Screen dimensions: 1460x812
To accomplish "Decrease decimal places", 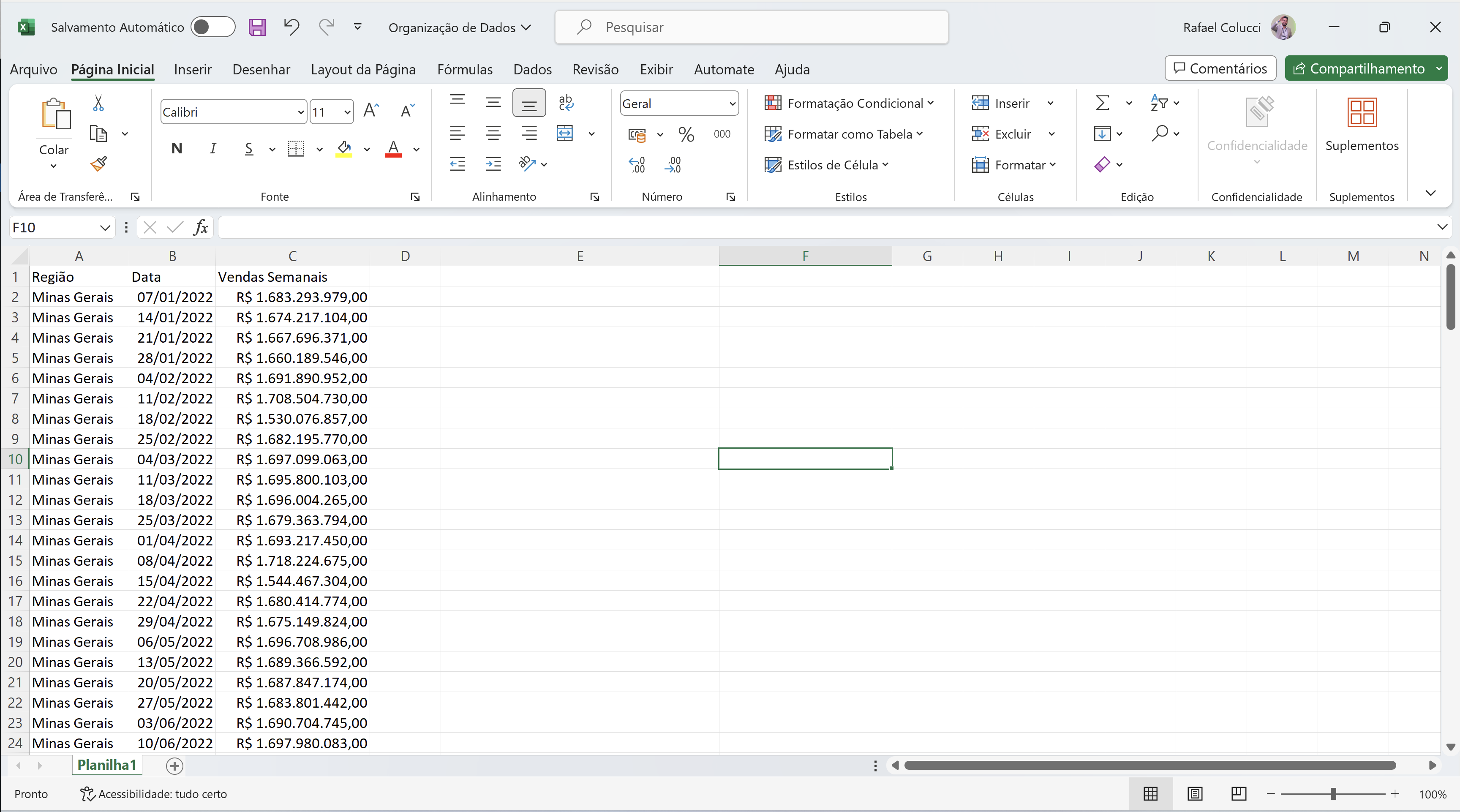I will click(673, 165).
